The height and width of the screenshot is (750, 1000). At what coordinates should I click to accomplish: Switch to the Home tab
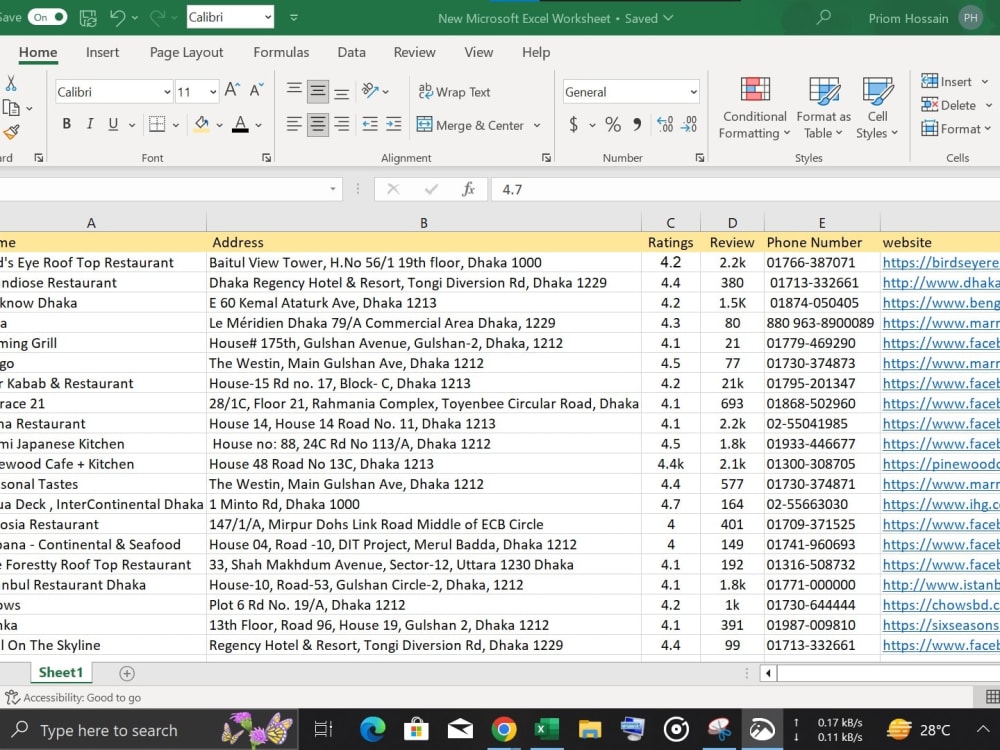tap(38, 52)
